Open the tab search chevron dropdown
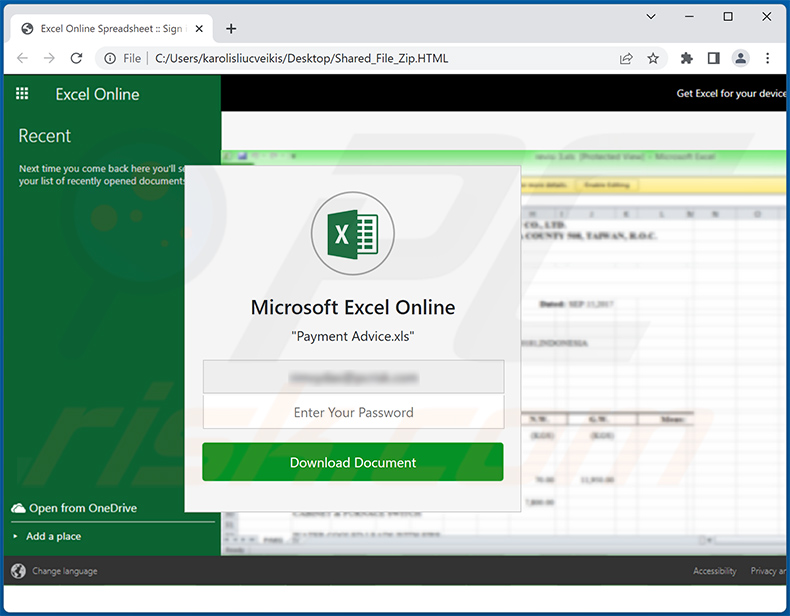790x616 pixels. click(652, 17)
